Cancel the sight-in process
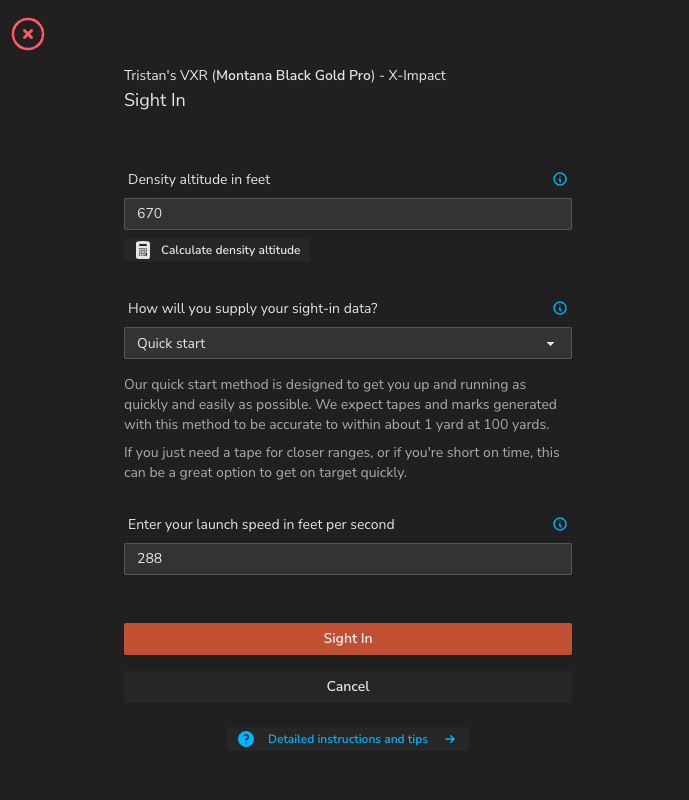This screenshot has width=689, height=800. [x=347, y=687]
